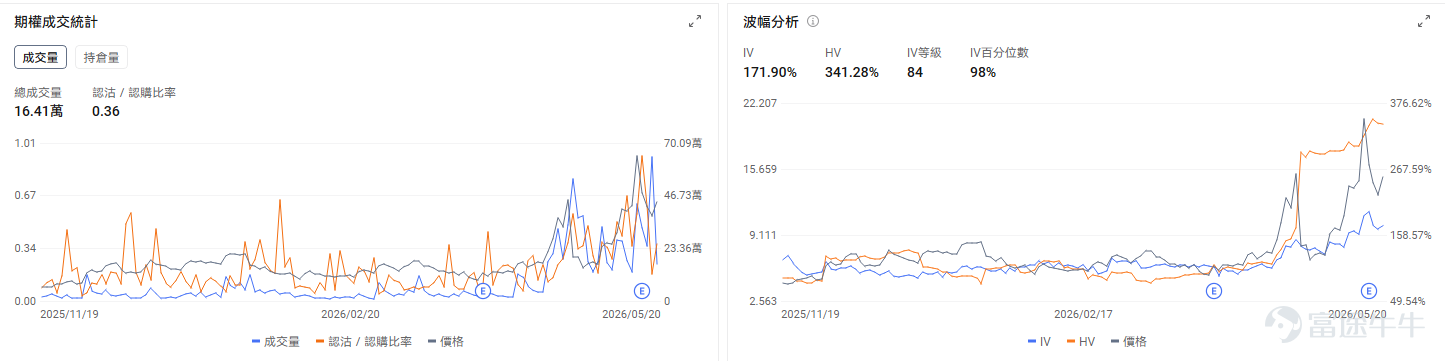Click the 總成交量 label
Image resolution: width=1445 pixels, height=361 pixels.
click(x=38, y=93)
